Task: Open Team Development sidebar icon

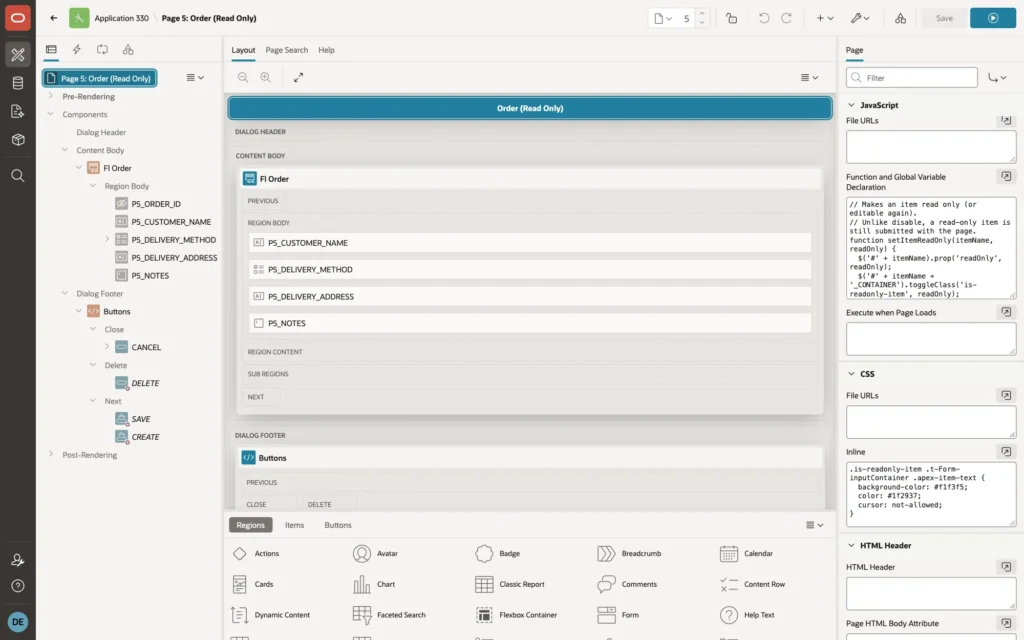Action: click(x=18, y=111)
